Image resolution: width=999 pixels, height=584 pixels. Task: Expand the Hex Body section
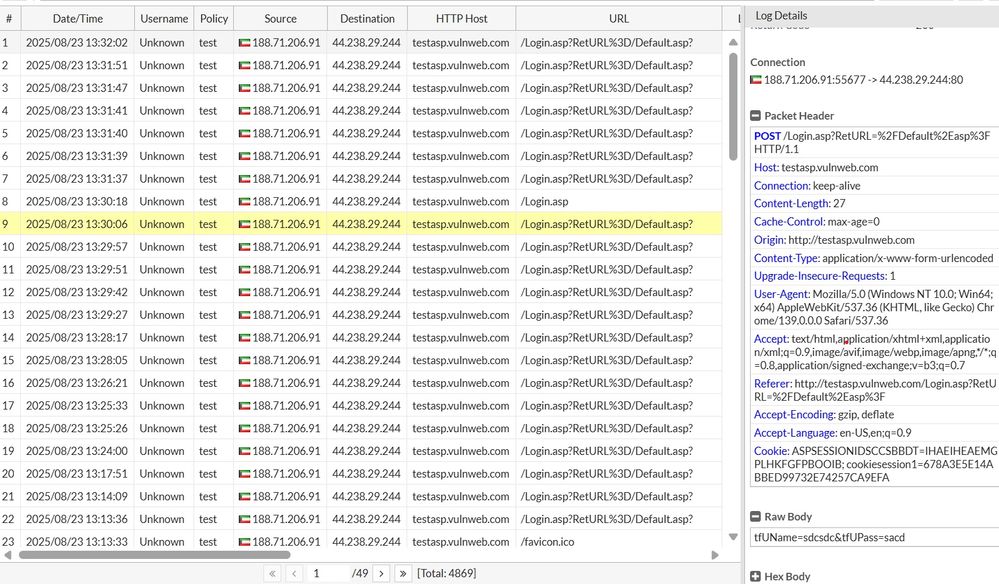755,576
